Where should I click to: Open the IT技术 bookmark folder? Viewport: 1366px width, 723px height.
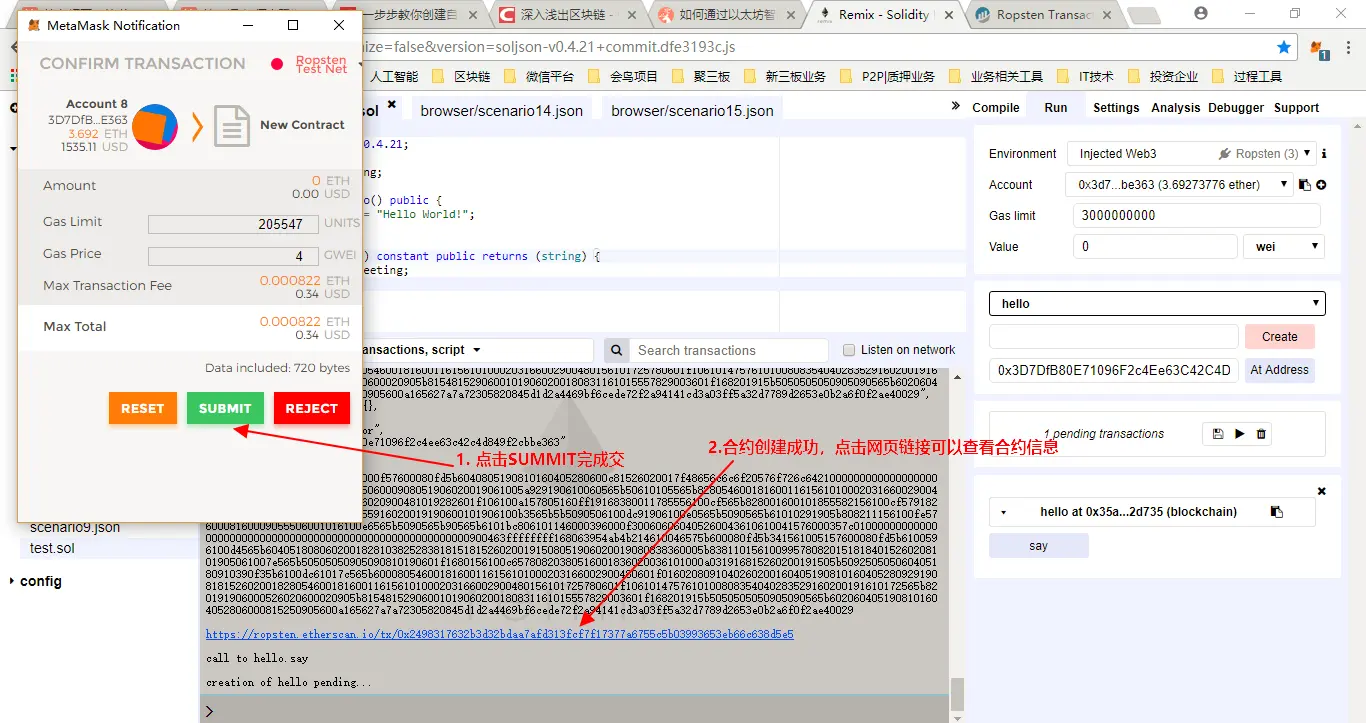1086,76
